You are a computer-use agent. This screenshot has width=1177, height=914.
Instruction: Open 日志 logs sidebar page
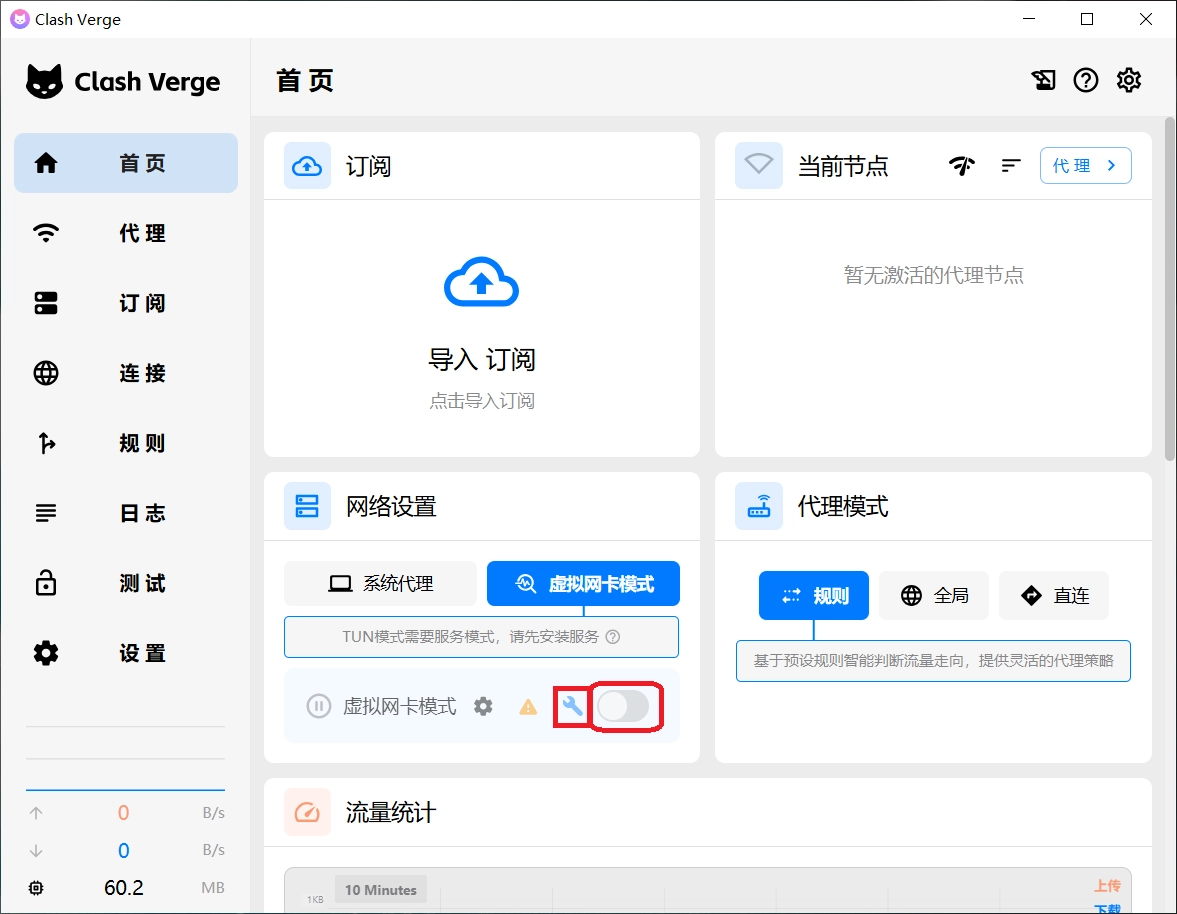[125, 513]
